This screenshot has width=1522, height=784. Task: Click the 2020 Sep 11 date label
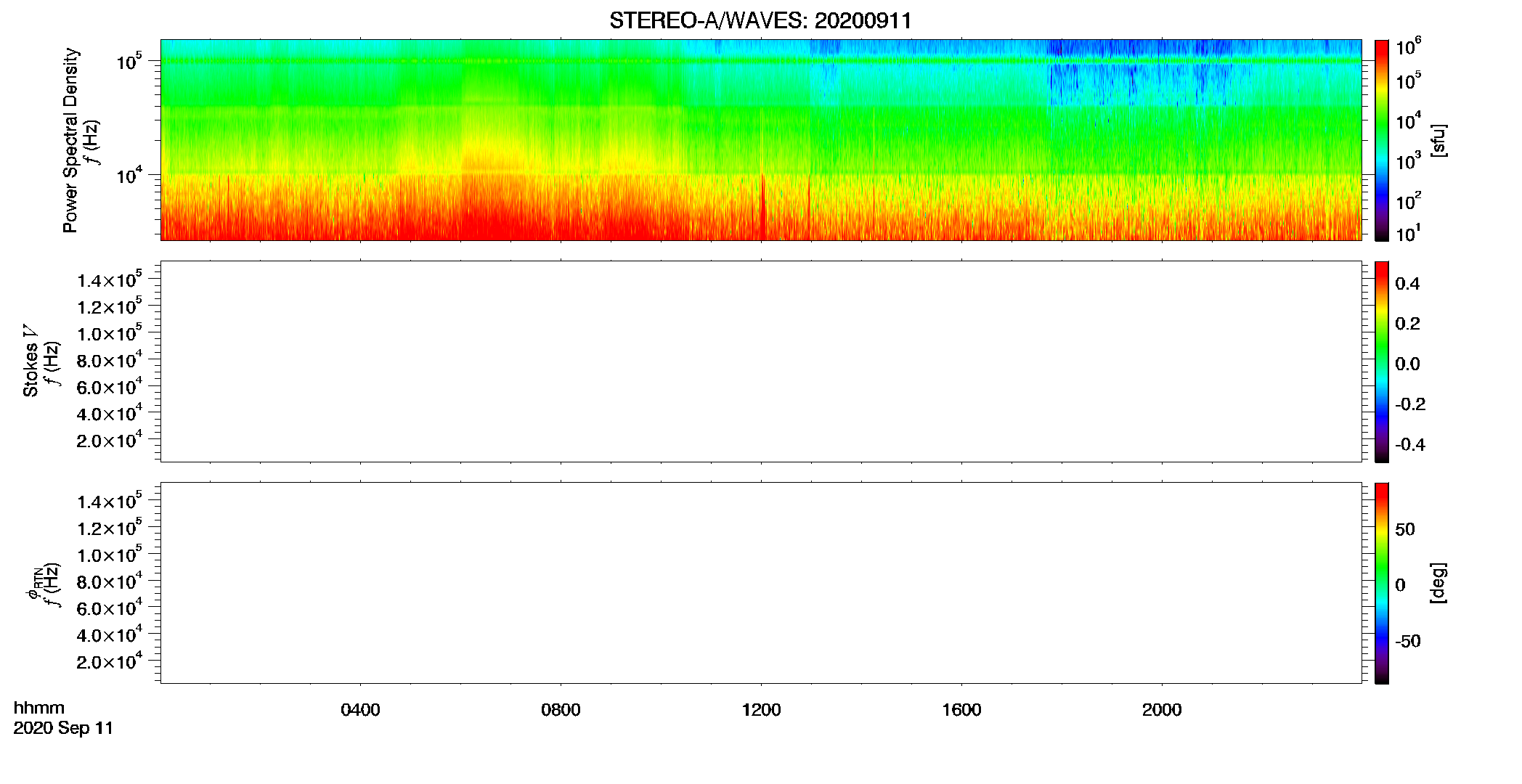pos(63,728)
